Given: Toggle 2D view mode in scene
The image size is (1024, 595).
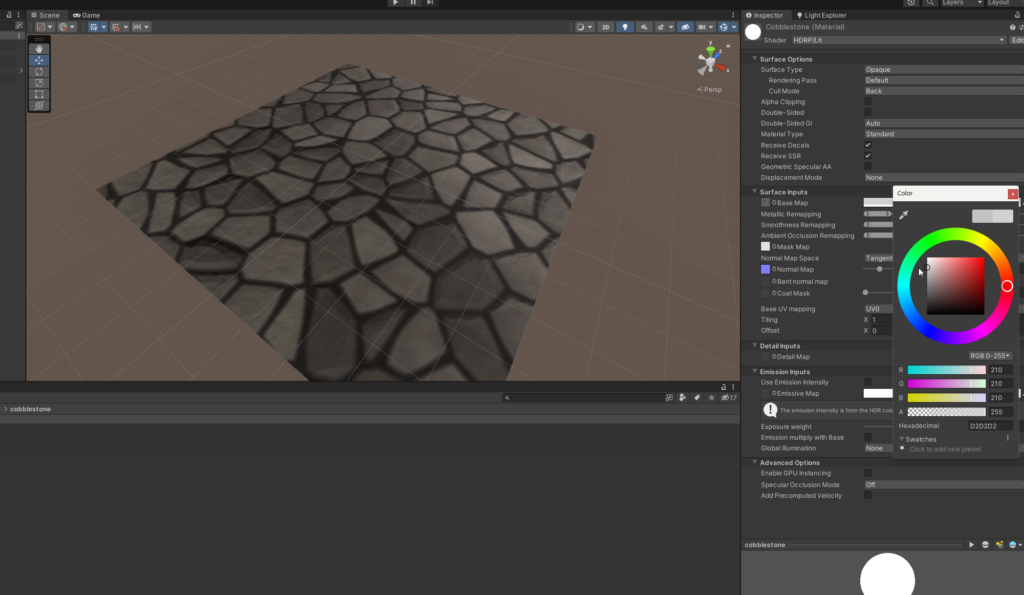Looking at the screenshot, I should pyautogui.click(x=604, y=27).
